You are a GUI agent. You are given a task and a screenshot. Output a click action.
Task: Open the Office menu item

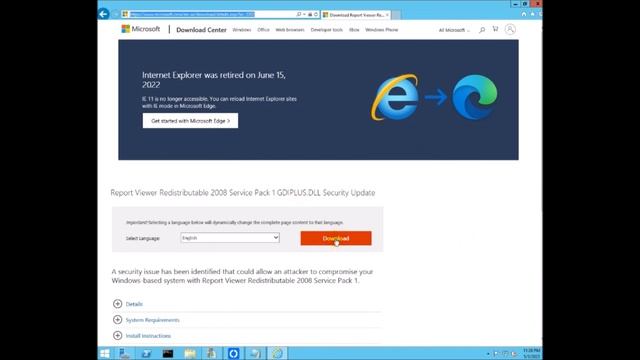click(263, 30)
